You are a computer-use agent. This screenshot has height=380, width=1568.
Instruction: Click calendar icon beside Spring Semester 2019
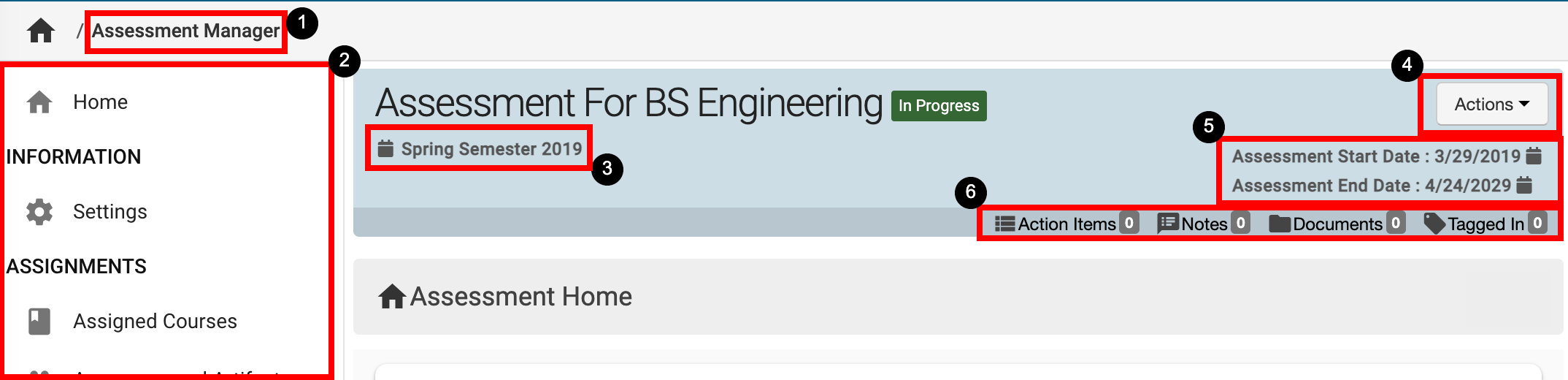385,148
